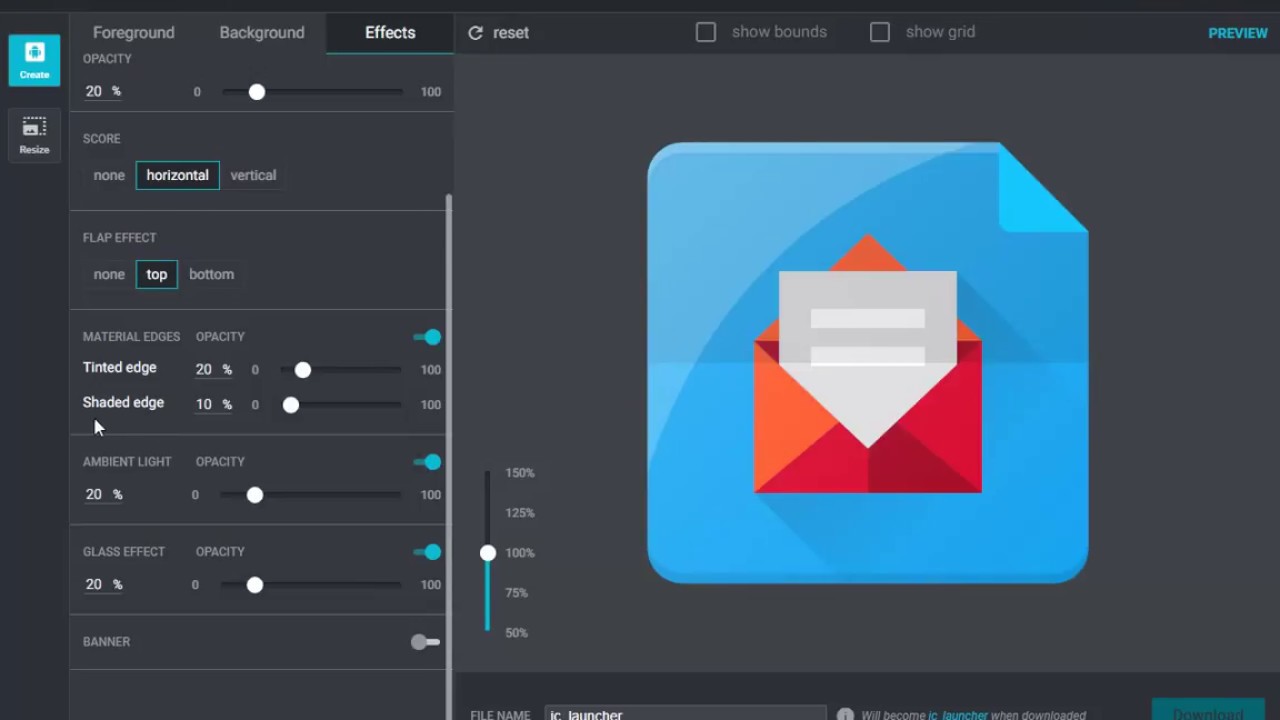Click the reset icon with circular arrow

tap(475, 32)
